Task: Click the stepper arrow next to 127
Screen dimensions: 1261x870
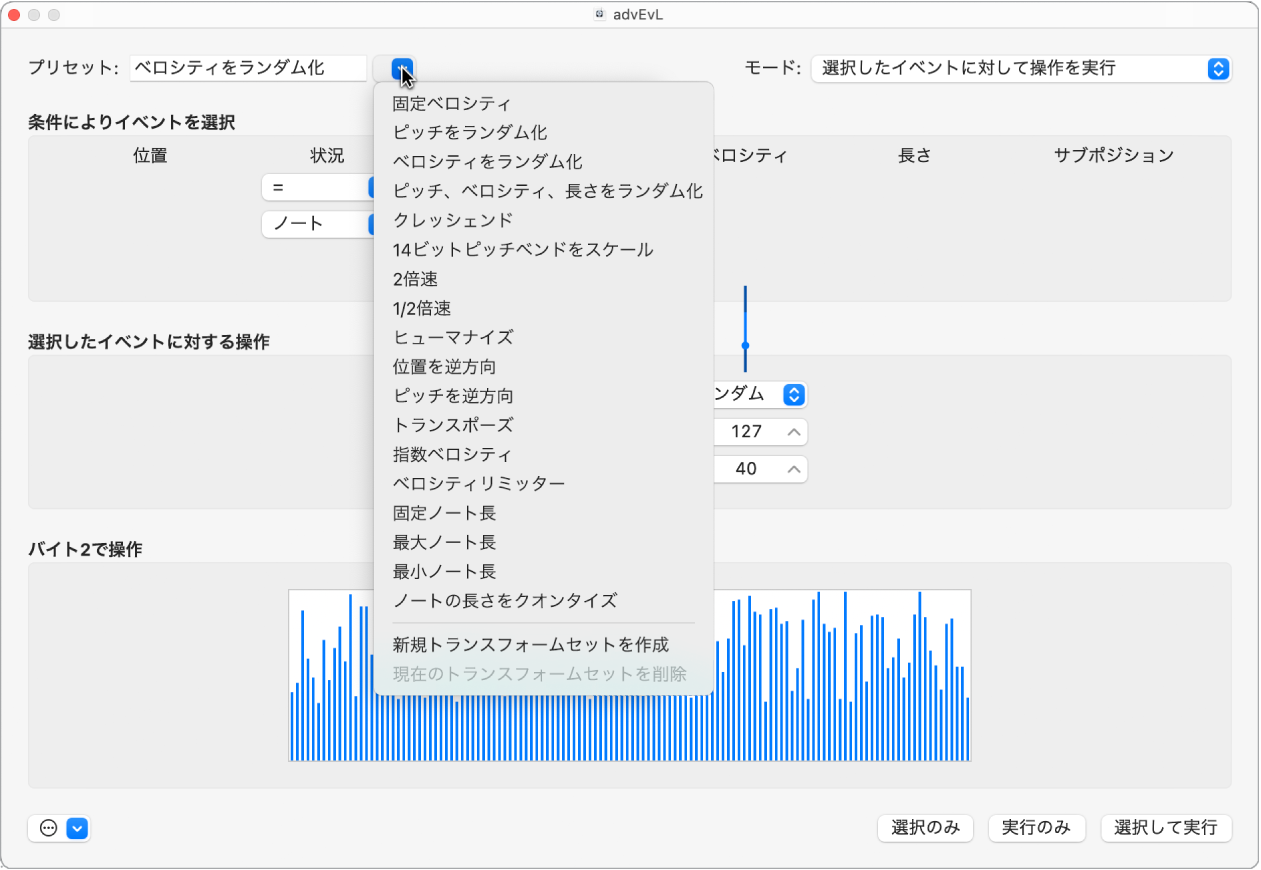Action: pyautogui.click(x=793, y=431)
